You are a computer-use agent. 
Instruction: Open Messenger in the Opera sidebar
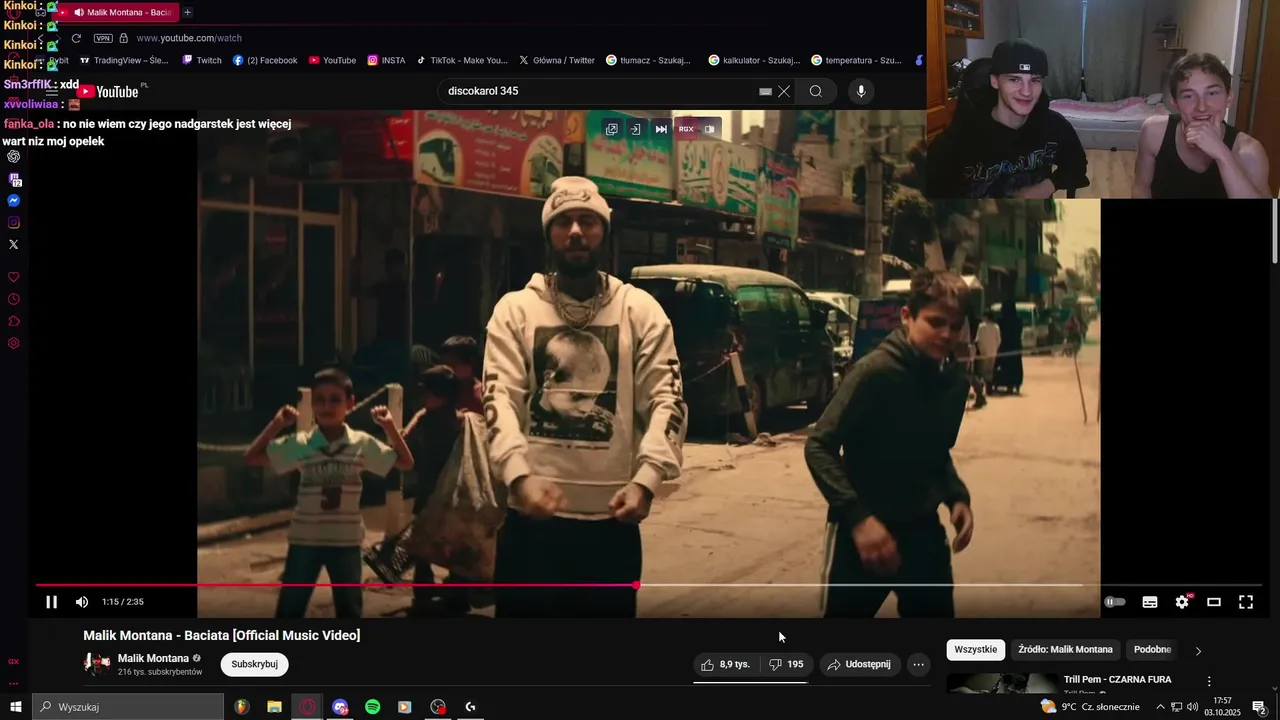click(14, 201)
